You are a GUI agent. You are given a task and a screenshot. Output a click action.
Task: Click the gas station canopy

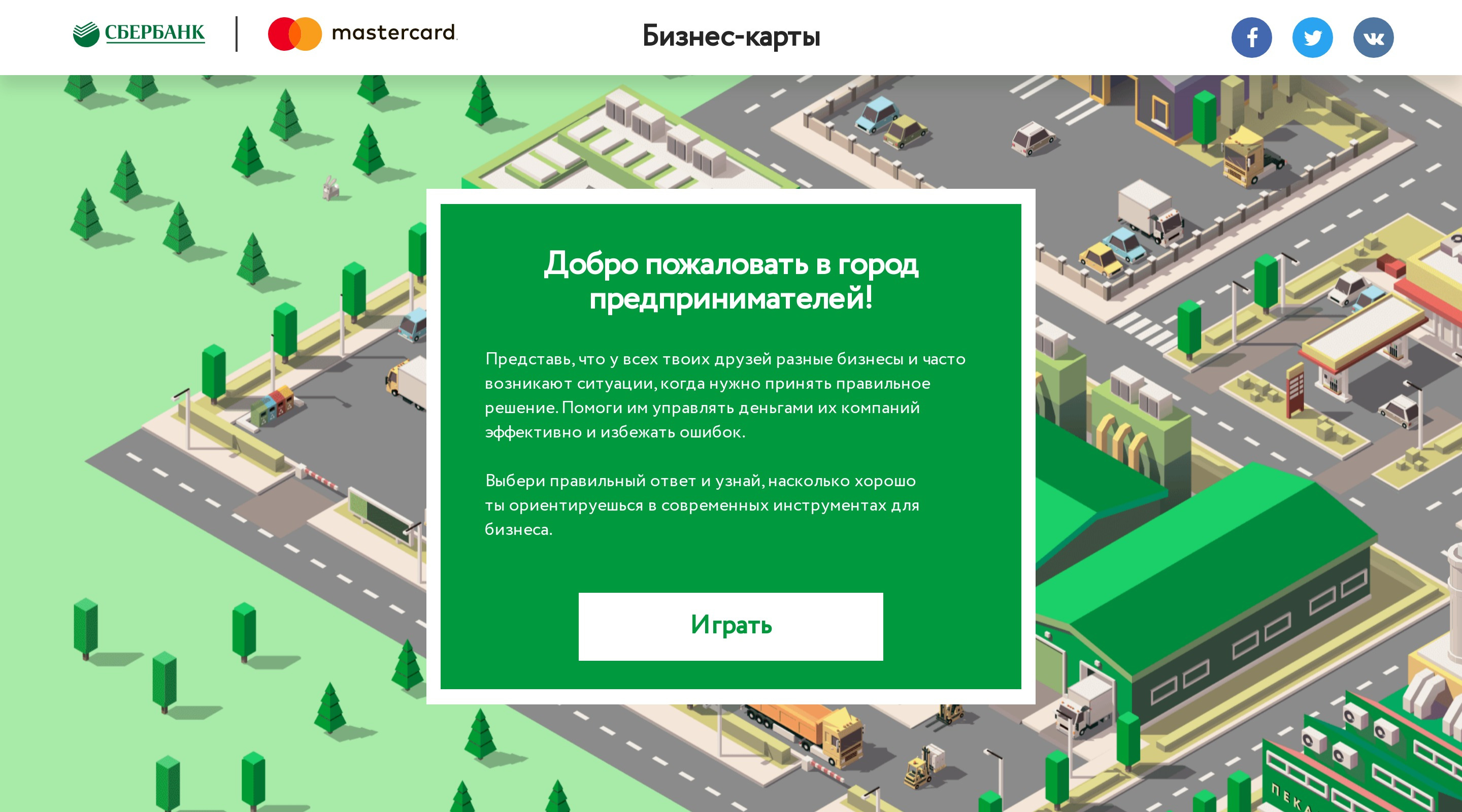point(1362,331)
